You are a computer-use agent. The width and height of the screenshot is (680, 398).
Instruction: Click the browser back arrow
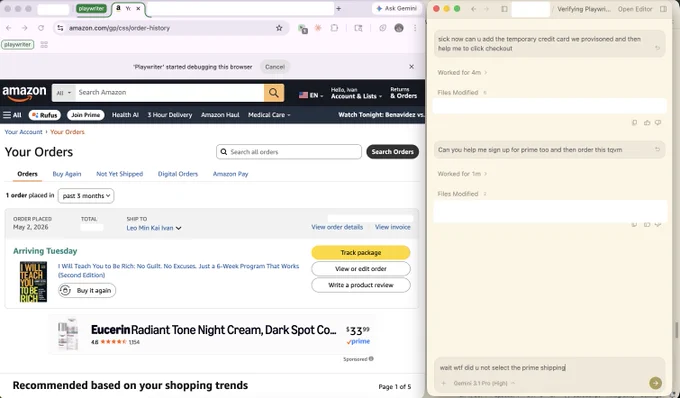click(x=9, y=28)
